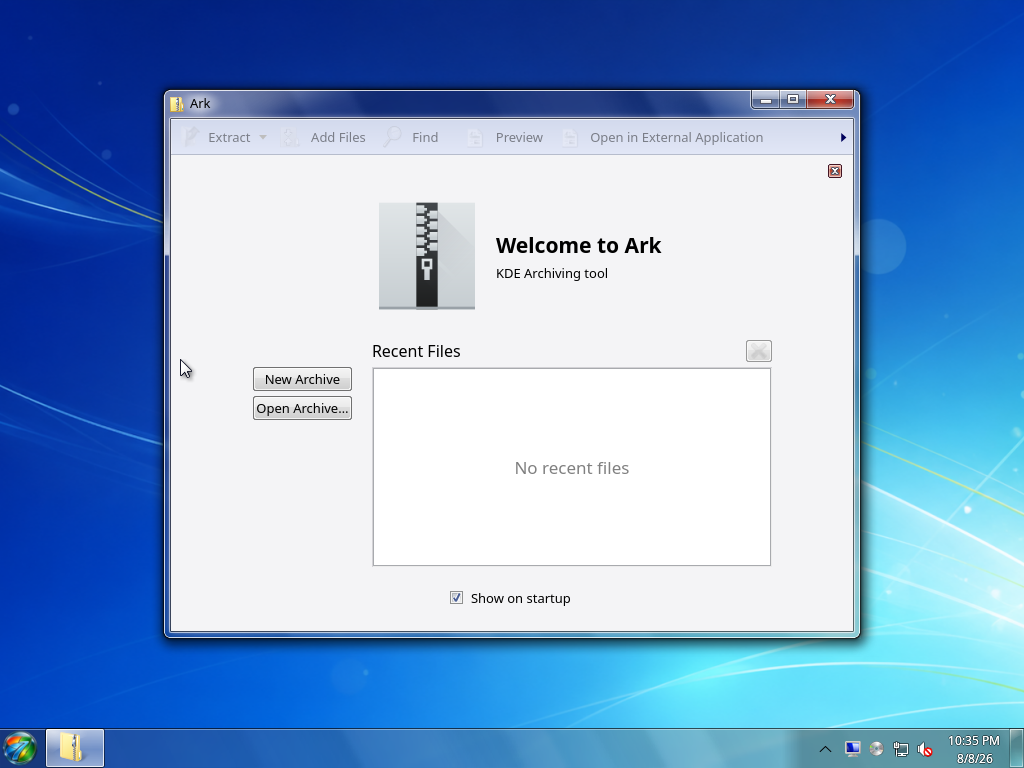The width and height of the screenshot is (1024, 768).
Task: Click Open in External Application
Action: (663, 137)
